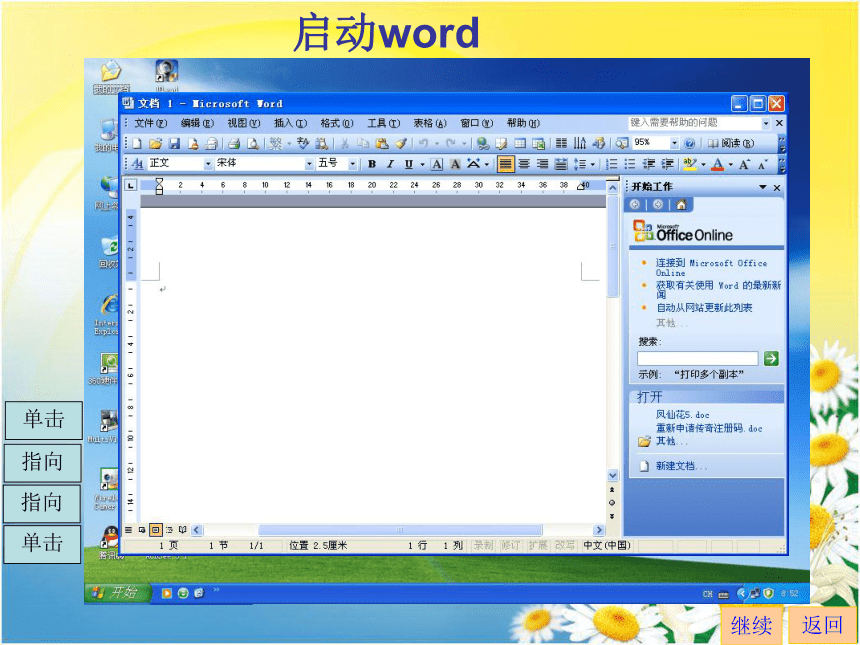Click the horizontal scrollbar thumb

click(400, 530)
